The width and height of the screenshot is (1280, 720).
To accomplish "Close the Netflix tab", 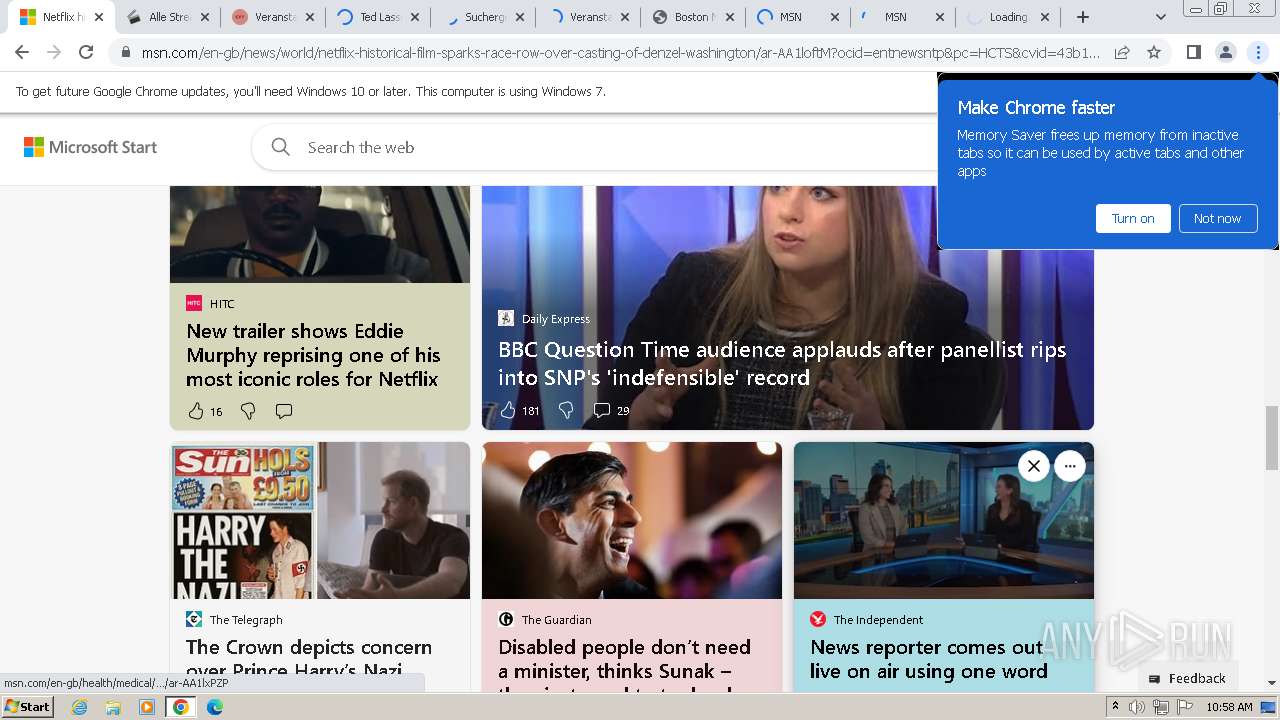I will [x=99, y=17].
